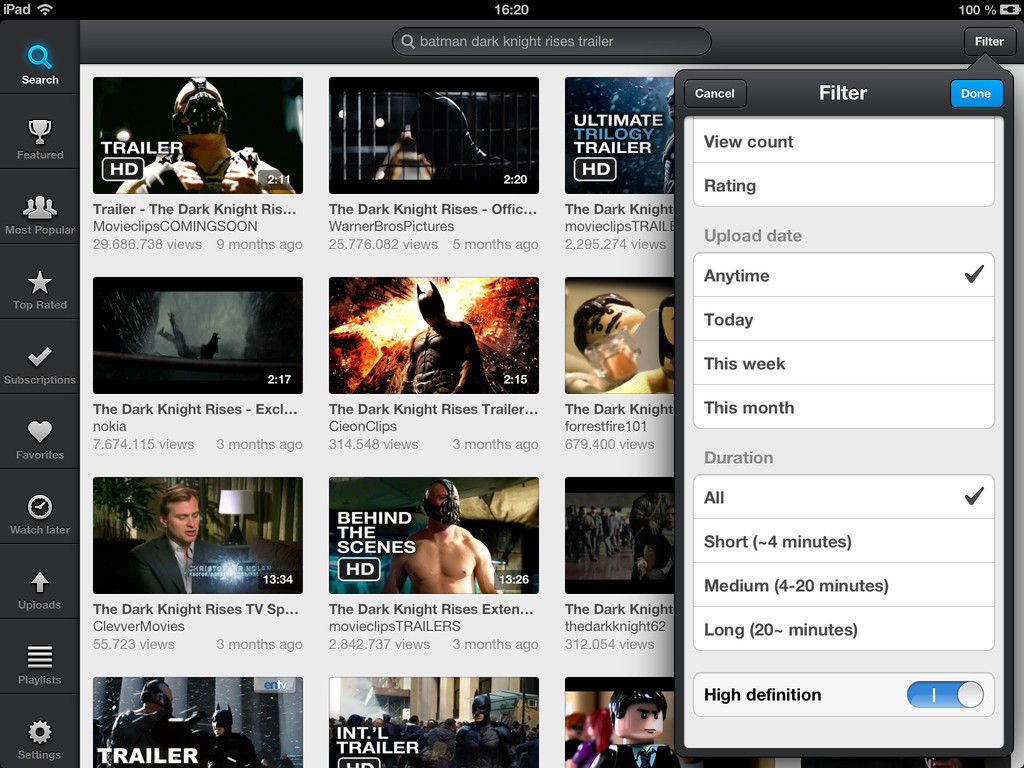Select Medium (4-20 minutes) duration
The height and width of the screenshot is (768, 1024).
click(844, 585)
